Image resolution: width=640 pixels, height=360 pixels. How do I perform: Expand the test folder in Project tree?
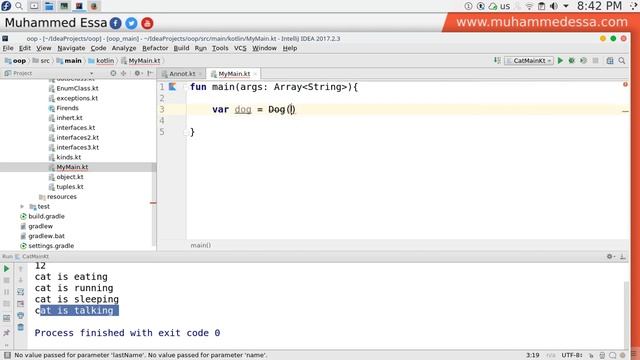click(22, 207)
